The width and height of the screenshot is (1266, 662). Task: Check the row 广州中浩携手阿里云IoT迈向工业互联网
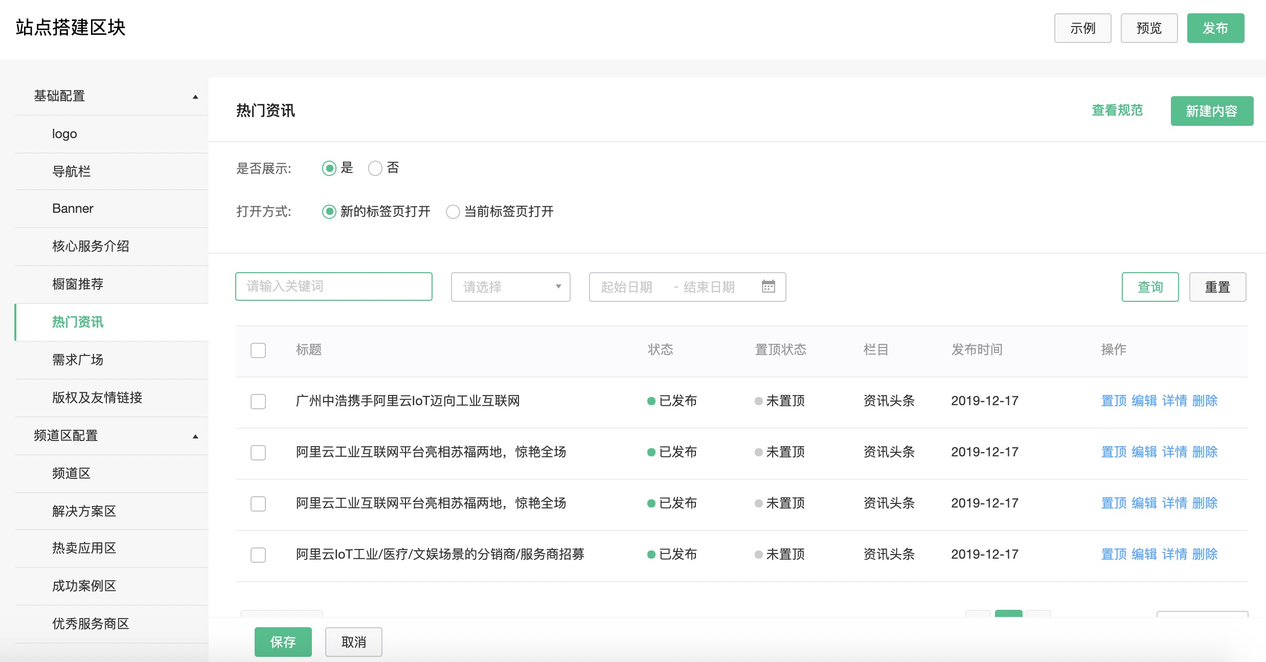[258, 401]
